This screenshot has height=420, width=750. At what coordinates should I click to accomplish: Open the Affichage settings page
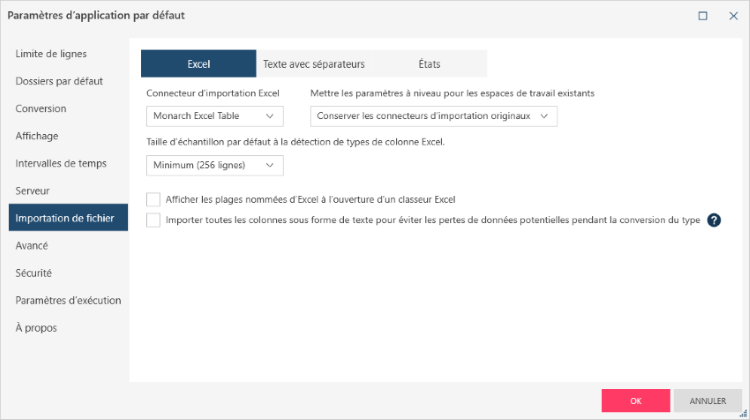(x=37, y=135)
